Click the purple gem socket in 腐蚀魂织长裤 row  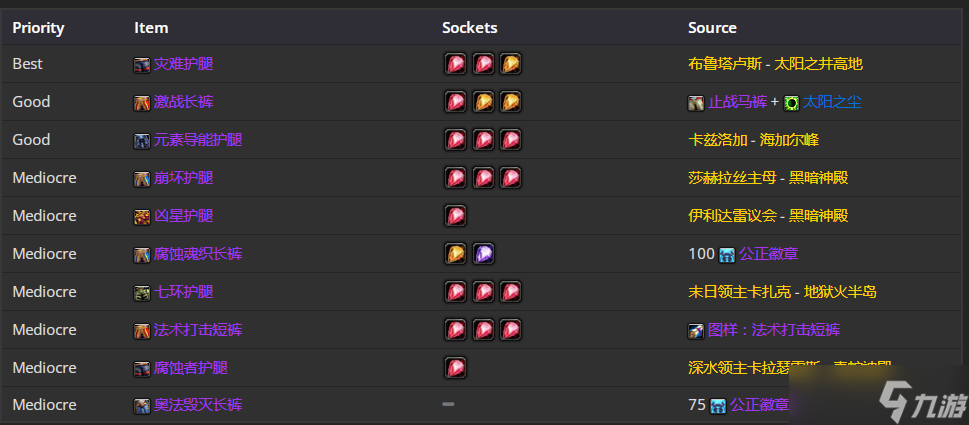click(483, 254)
